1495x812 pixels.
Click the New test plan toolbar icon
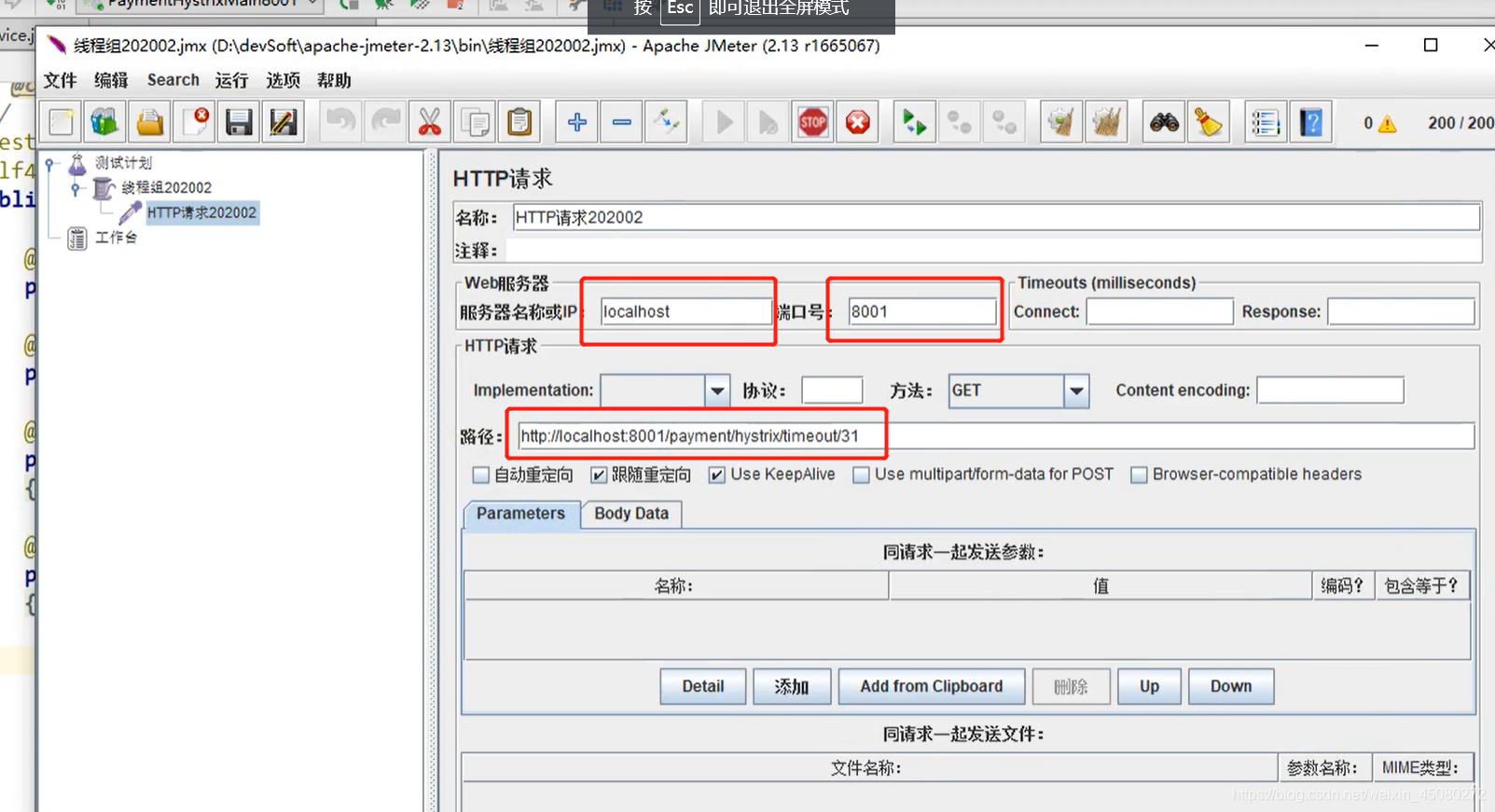tap(62, 122)
